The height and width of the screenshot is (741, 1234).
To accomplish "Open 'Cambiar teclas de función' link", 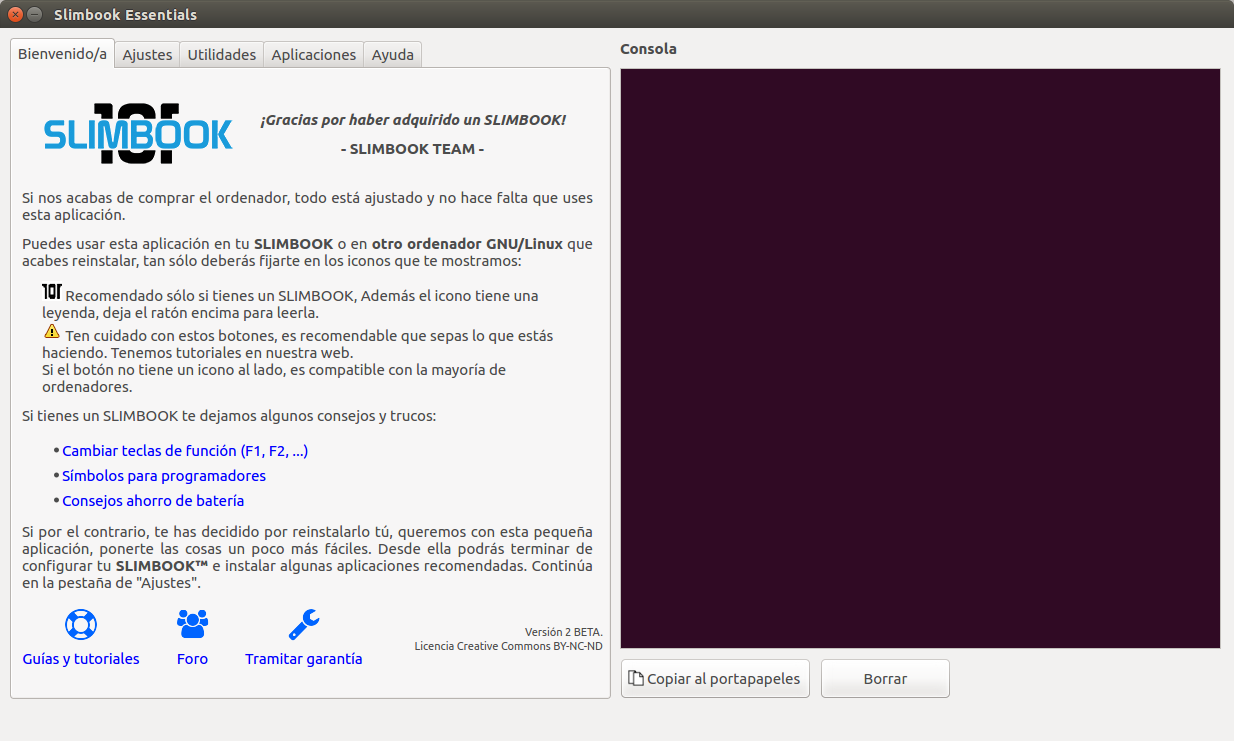I will (185, 451).
